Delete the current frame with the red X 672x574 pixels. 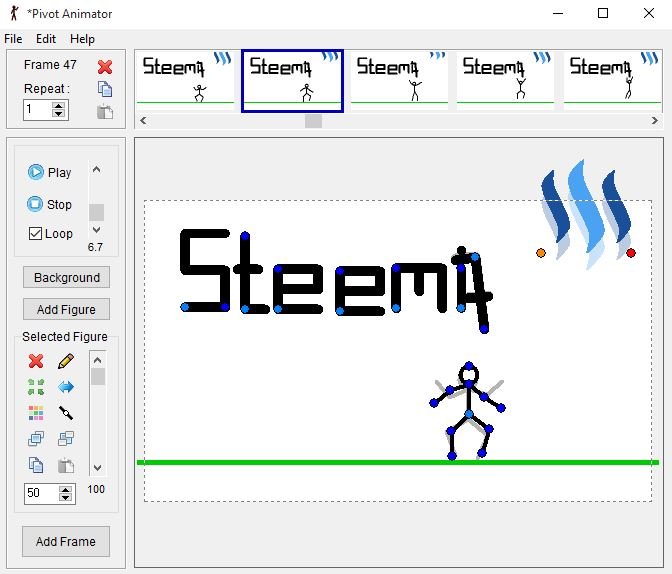pyautogui.click(x=105, y=67)
